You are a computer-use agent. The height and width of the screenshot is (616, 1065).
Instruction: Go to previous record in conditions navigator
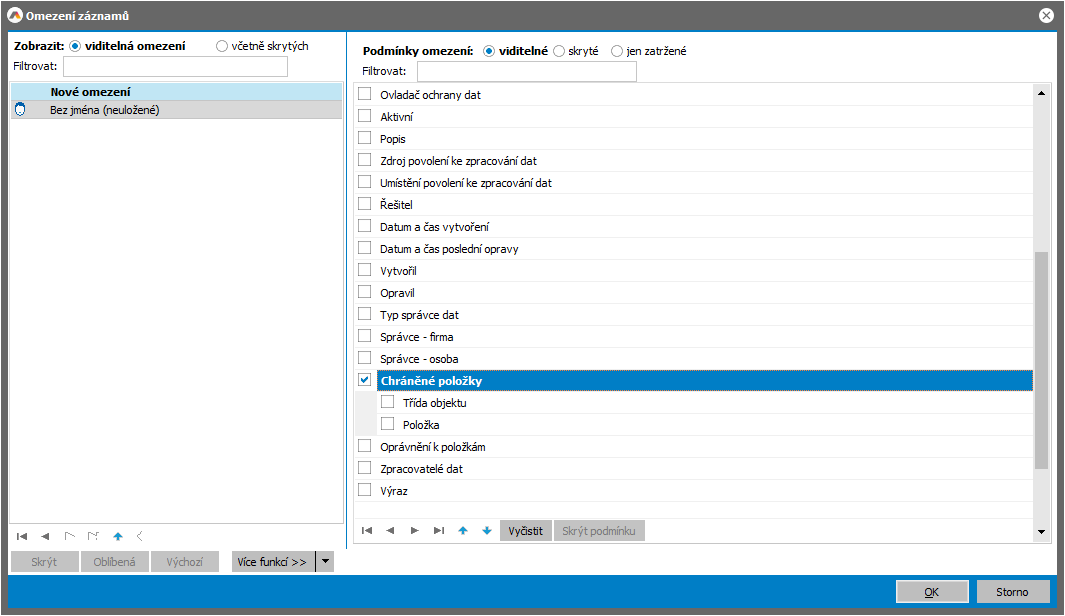[x=390, y=531]
